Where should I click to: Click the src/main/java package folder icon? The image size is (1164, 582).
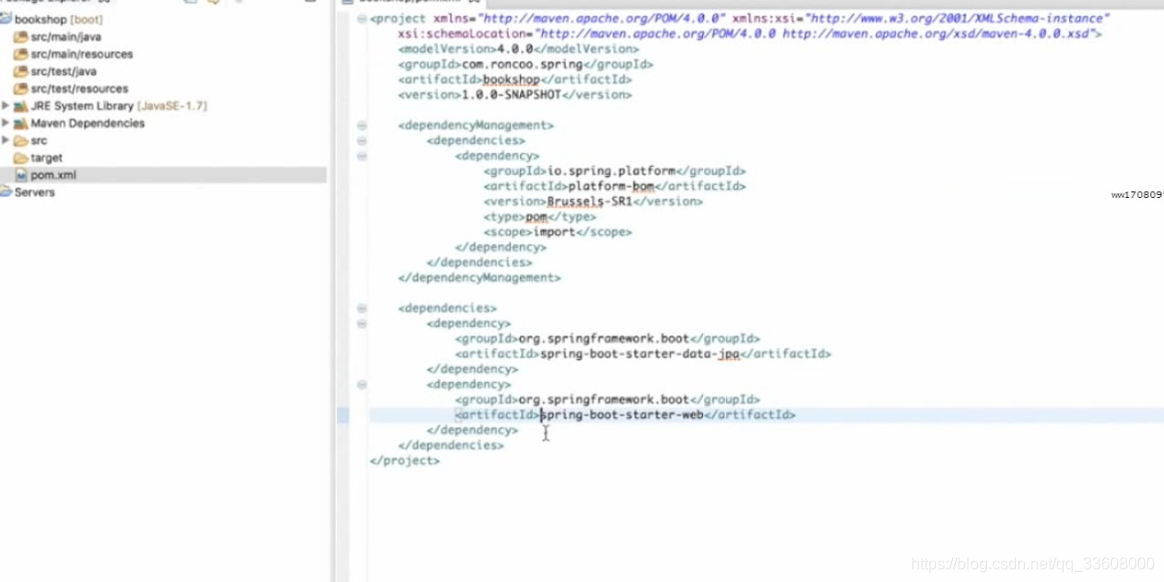[x=21, y=36]
